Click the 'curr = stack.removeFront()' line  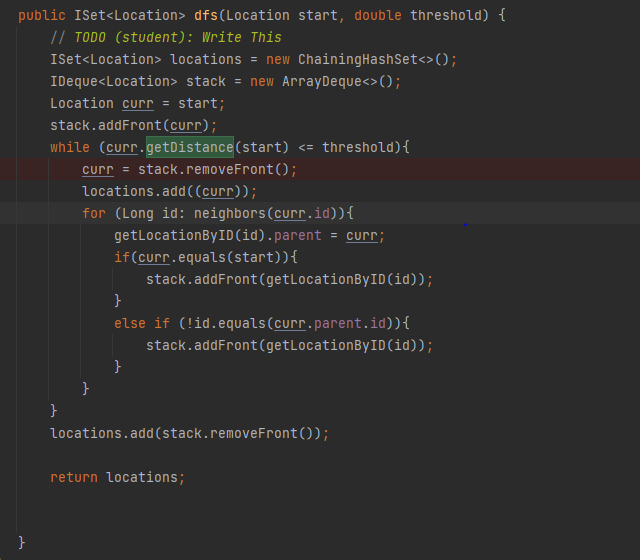click(190, 170)
